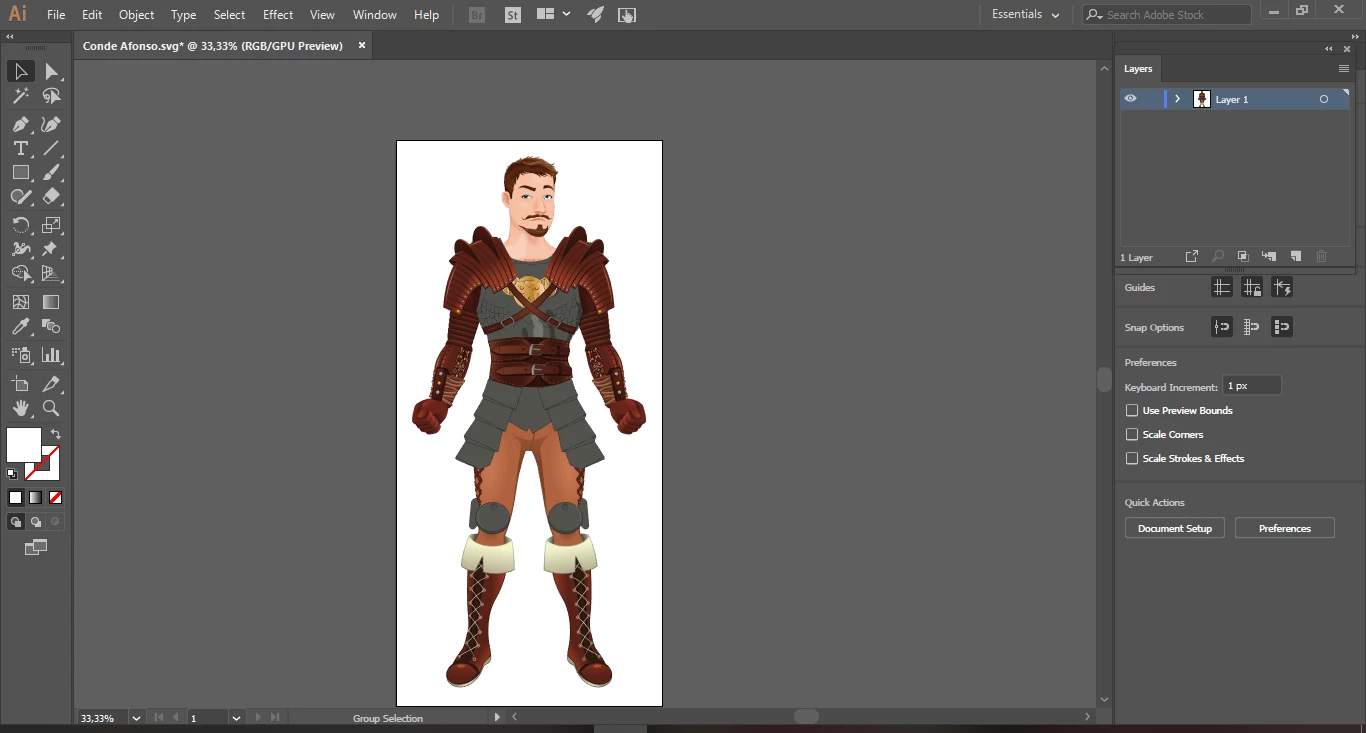
Task: Open the Essentials workspace dropdown
Action: 1025,15
